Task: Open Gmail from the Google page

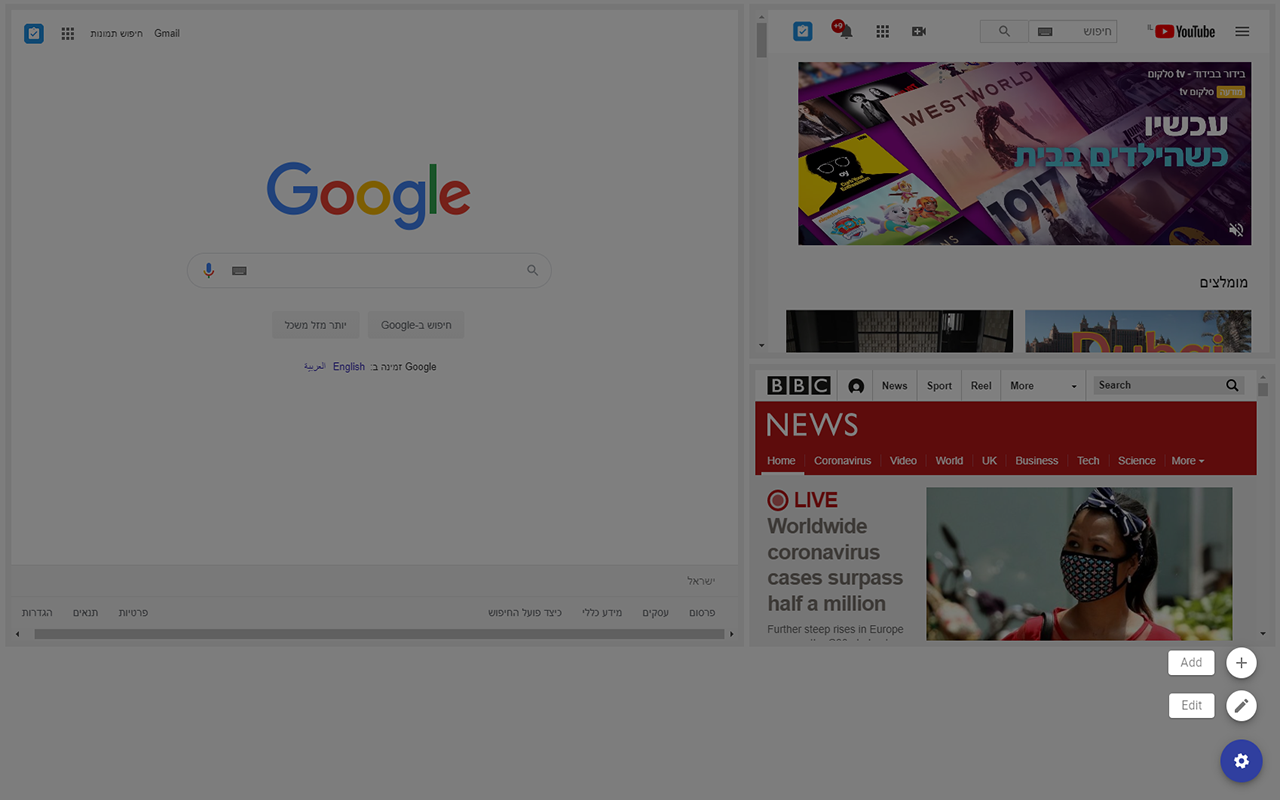Action: point(166,33)
